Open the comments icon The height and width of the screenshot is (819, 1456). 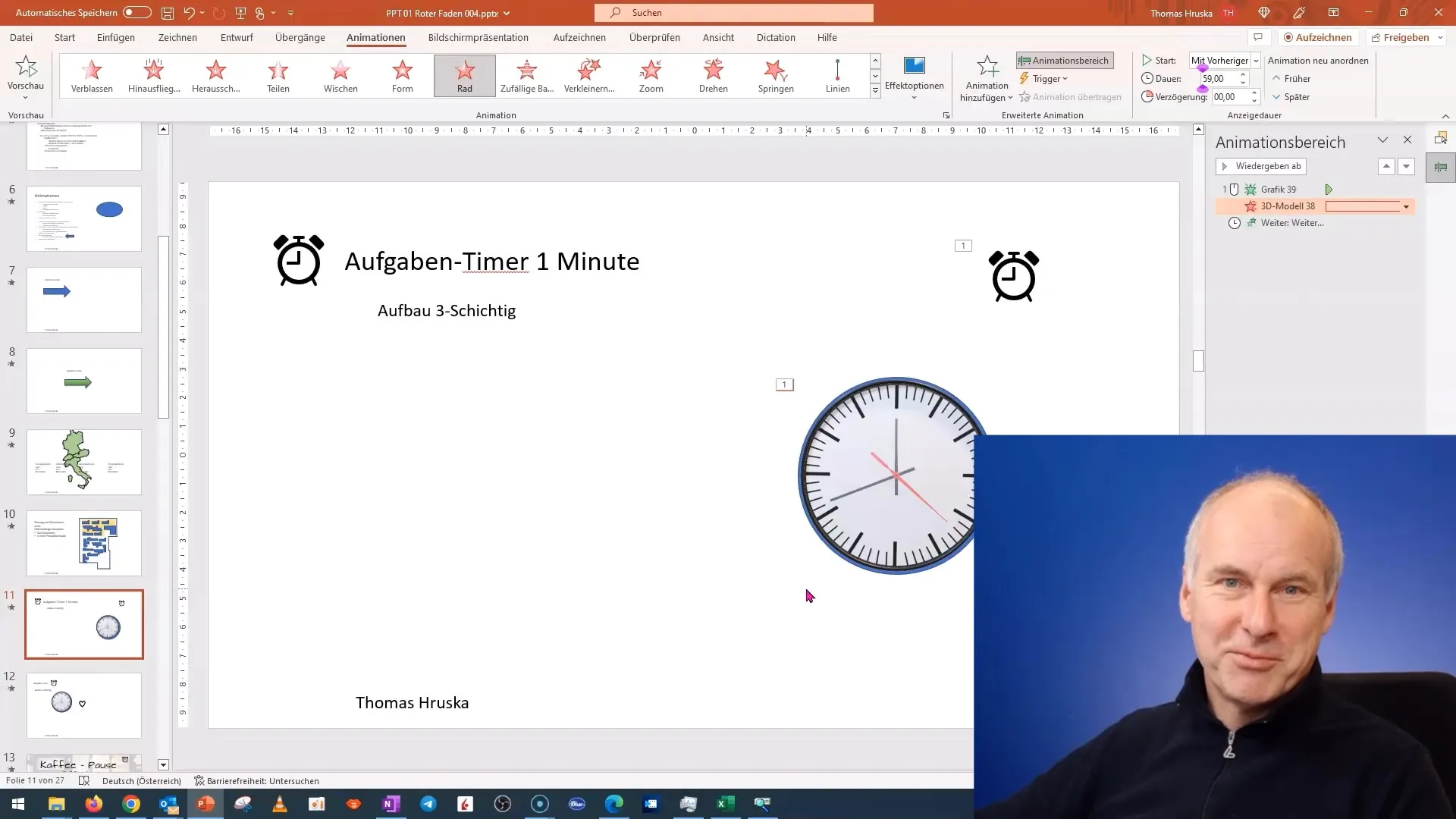tap(1258, 37)
